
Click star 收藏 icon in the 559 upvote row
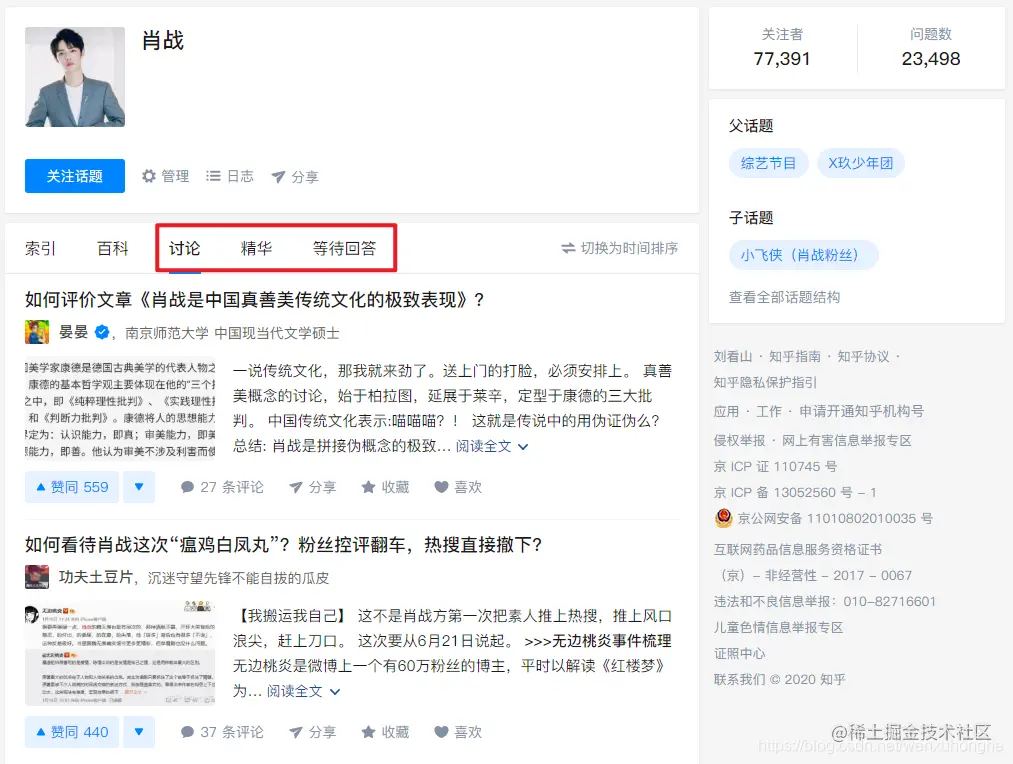tap(368, 487)
